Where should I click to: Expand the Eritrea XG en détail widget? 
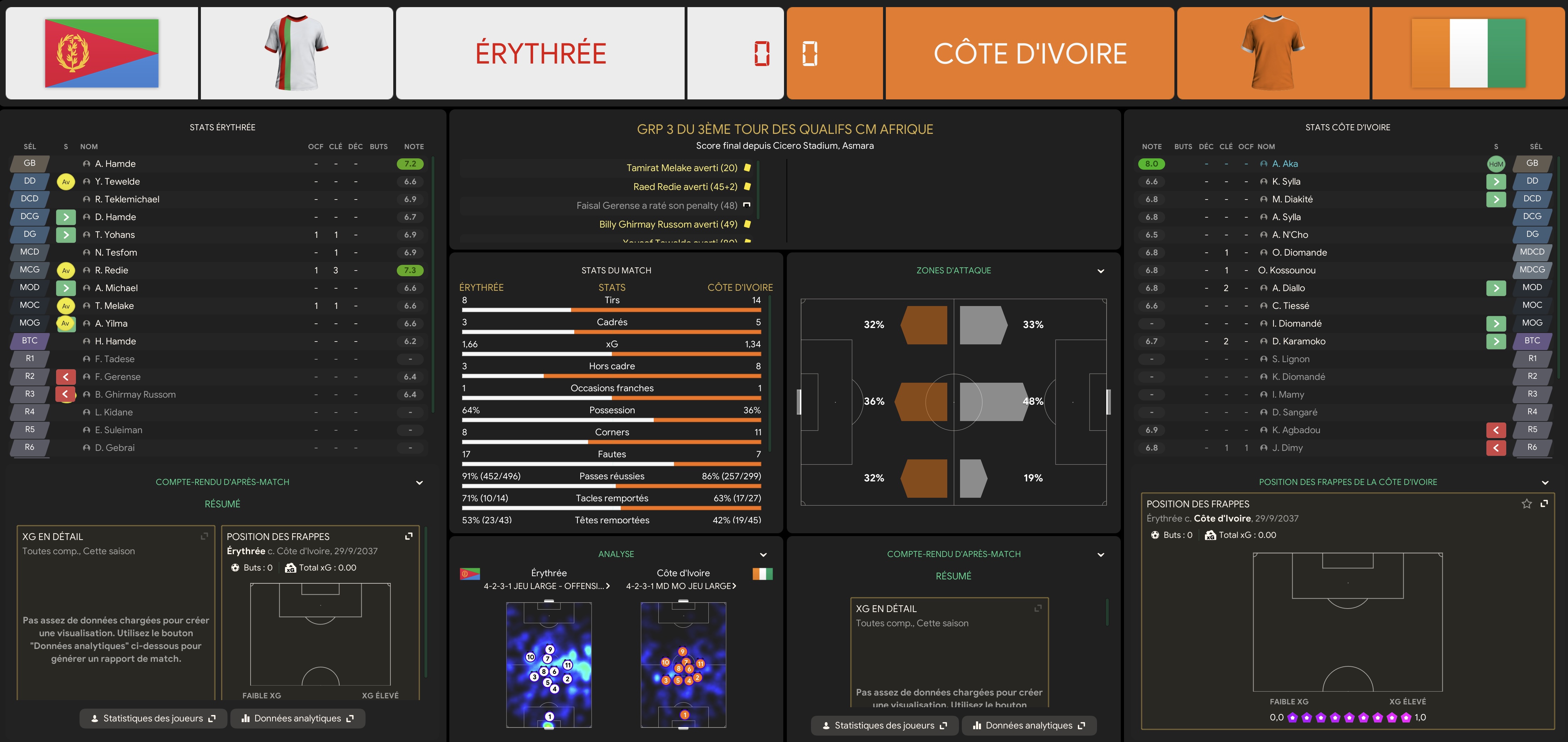[x=204, y=536]
